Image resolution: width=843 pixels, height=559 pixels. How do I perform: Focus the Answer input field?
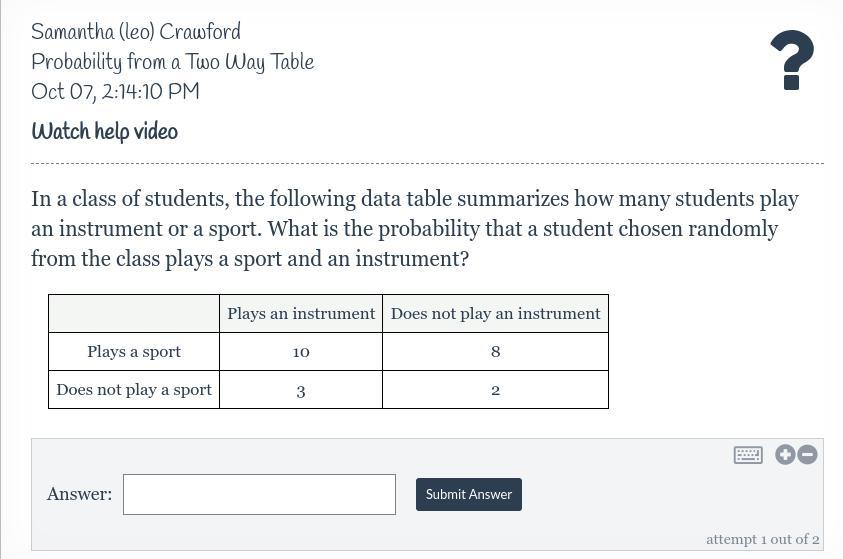[259, 494]
